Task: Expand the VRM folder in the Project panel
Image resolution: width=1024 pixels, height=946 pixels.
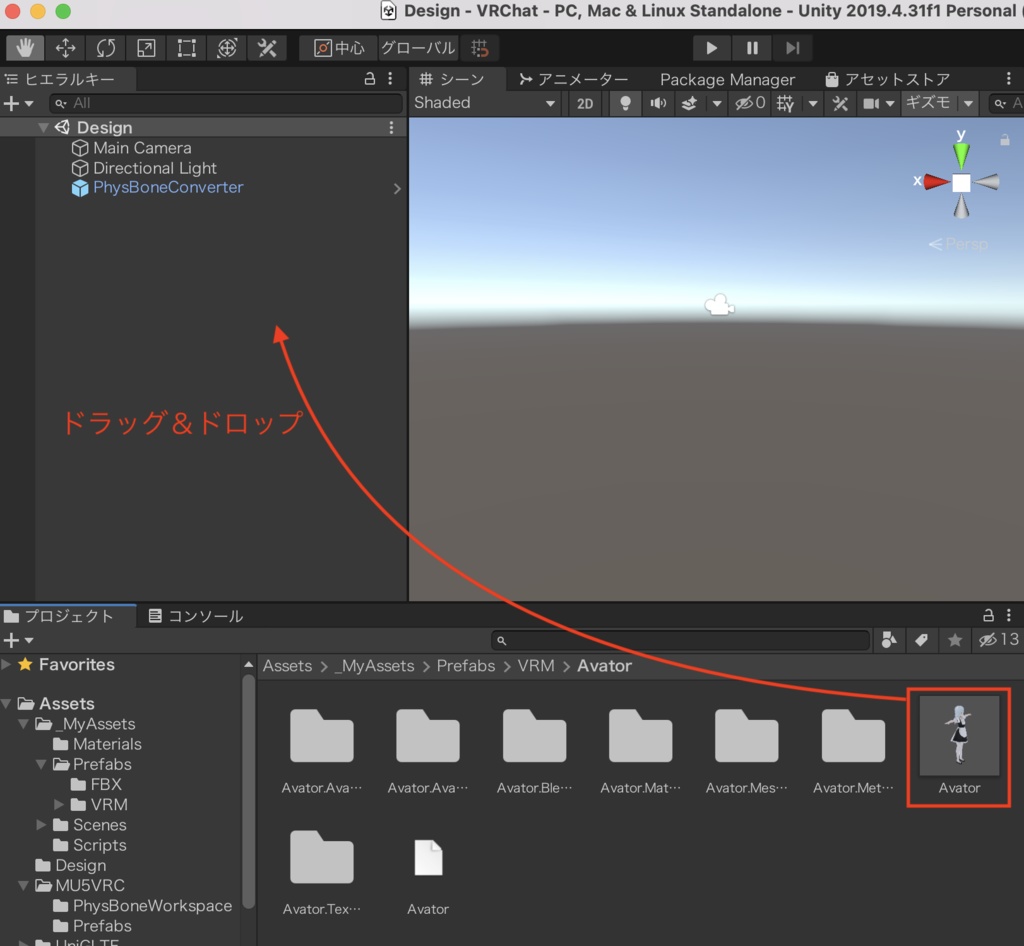Action: click(58, 804)
